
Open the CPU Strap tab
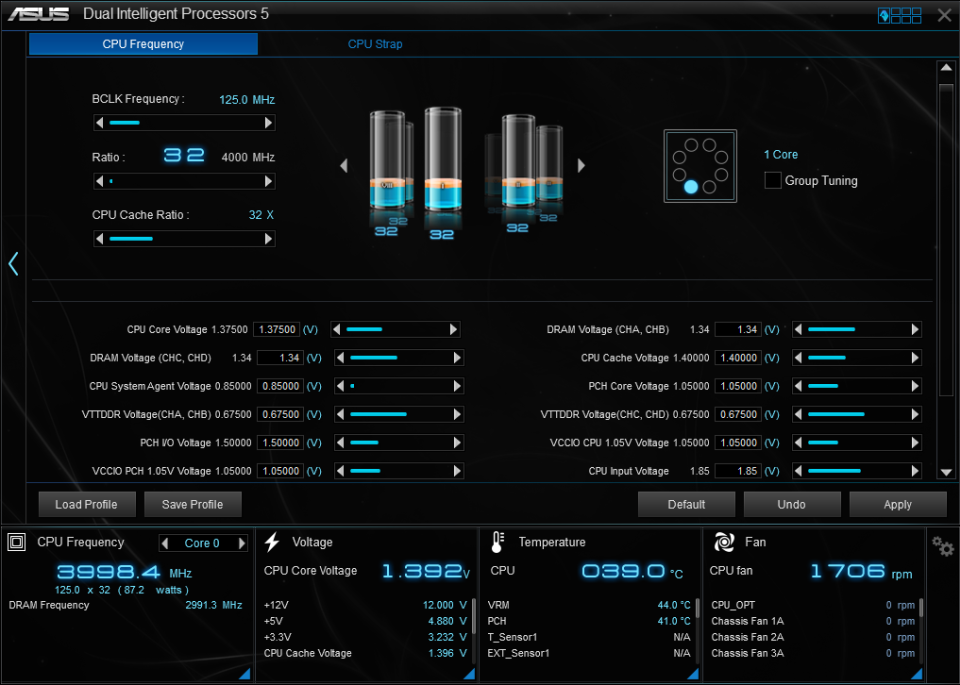click(375, 44)
